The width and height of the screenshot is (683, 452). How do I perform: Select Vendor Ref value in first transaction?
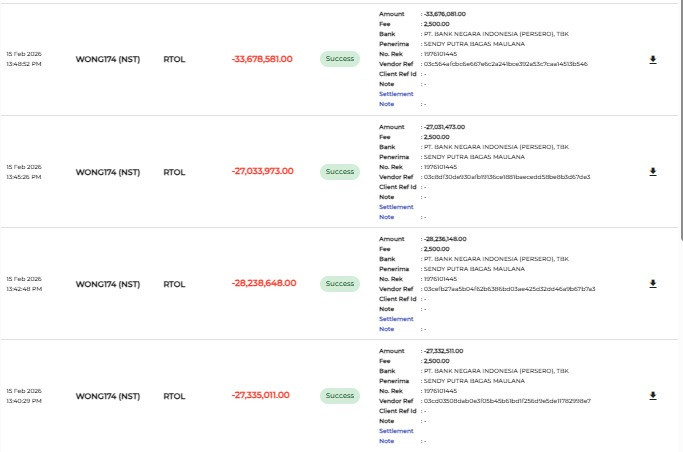pos(505,64)
